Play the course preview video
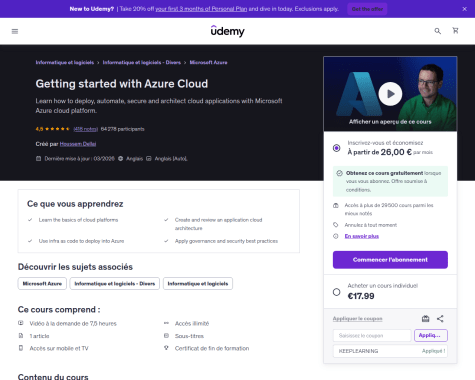Screen dimensions: 475x380 pyautogui.click(x=390, y=94)
